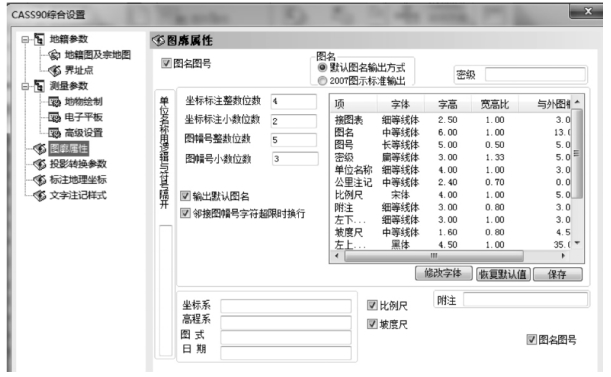Screen dimensions: 611x377
Task: Click the 坐标系 input field
Action: (286, 306)
